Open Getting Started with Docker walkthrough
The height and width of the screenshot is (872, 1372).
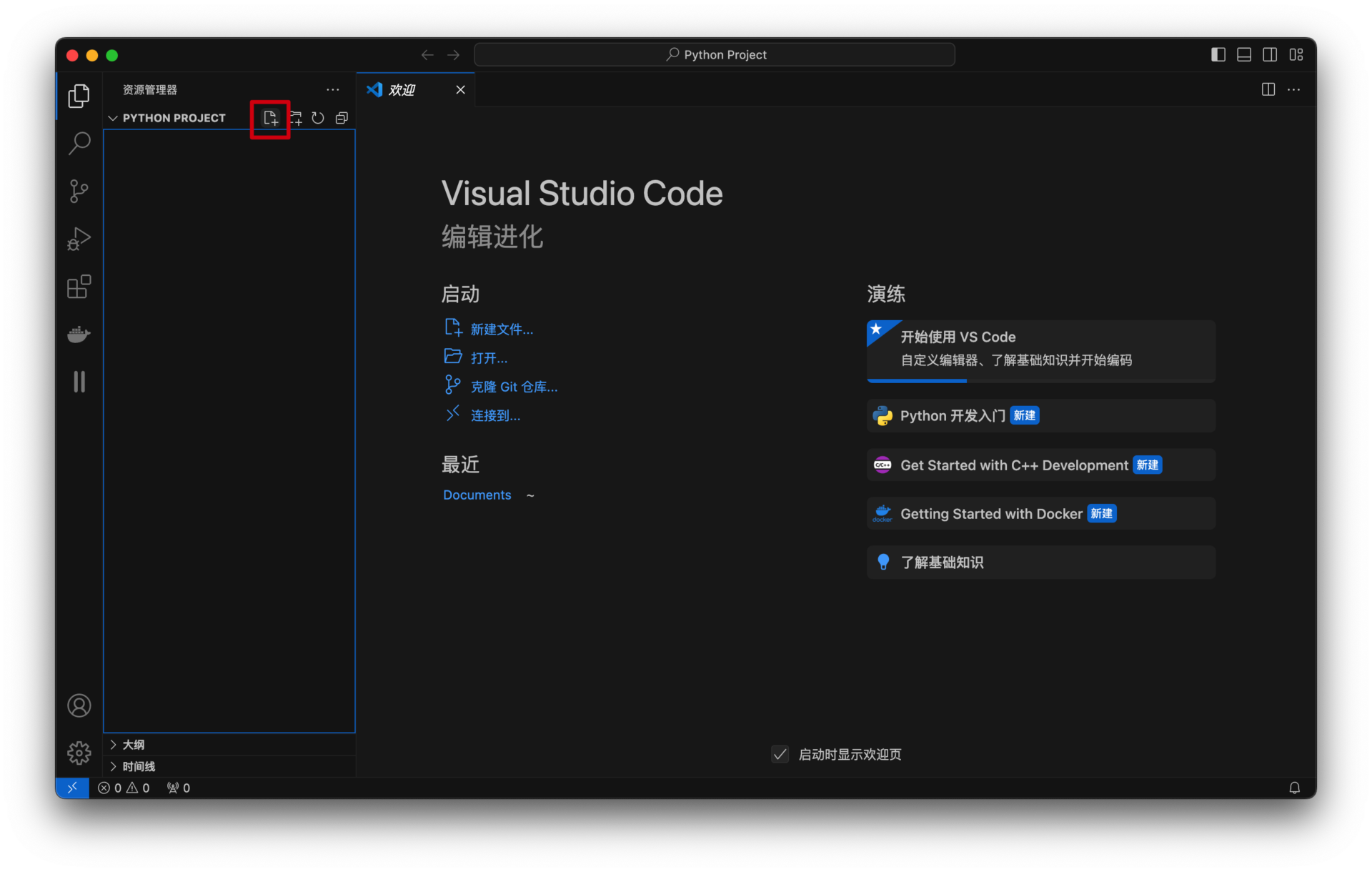(x=1040, y=513)
